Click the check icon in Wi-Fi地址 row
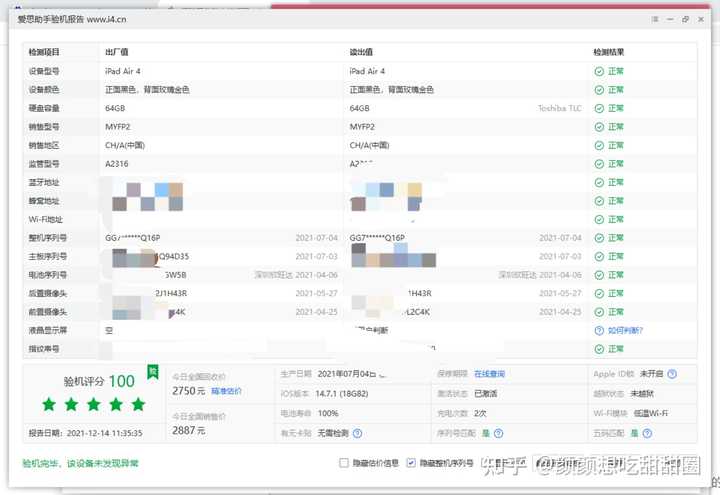The image size is (720, 495). click(599, 219)
